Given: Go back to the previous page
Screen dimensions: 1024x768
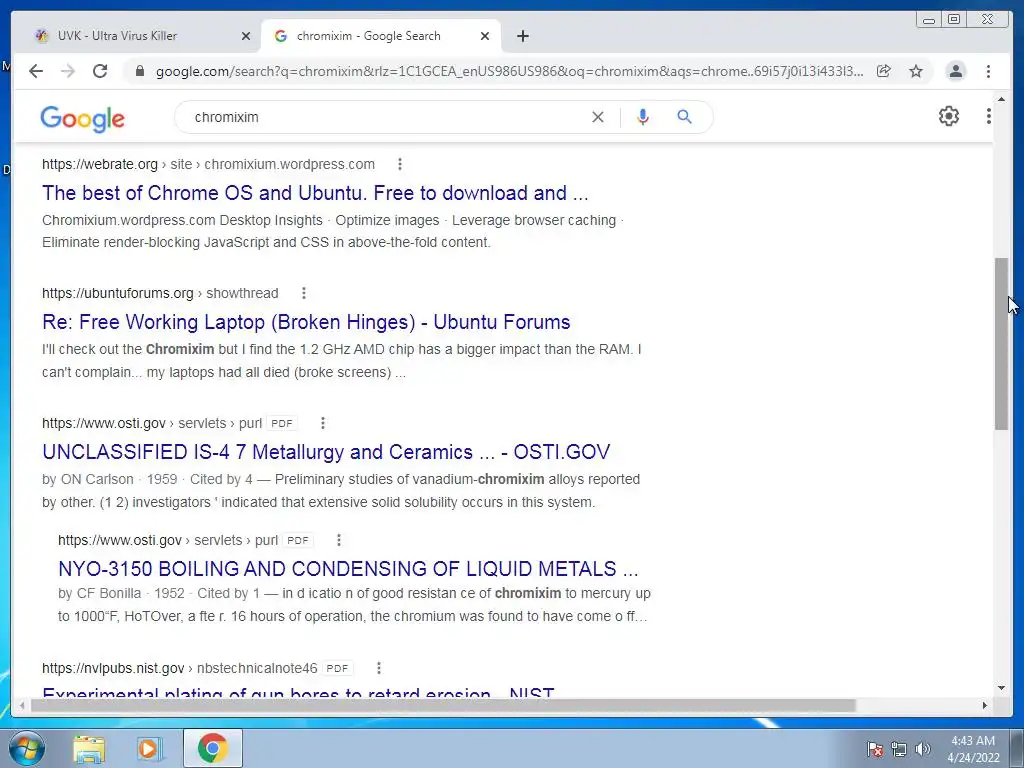Looking at the screenshot, I should point(36,71).
